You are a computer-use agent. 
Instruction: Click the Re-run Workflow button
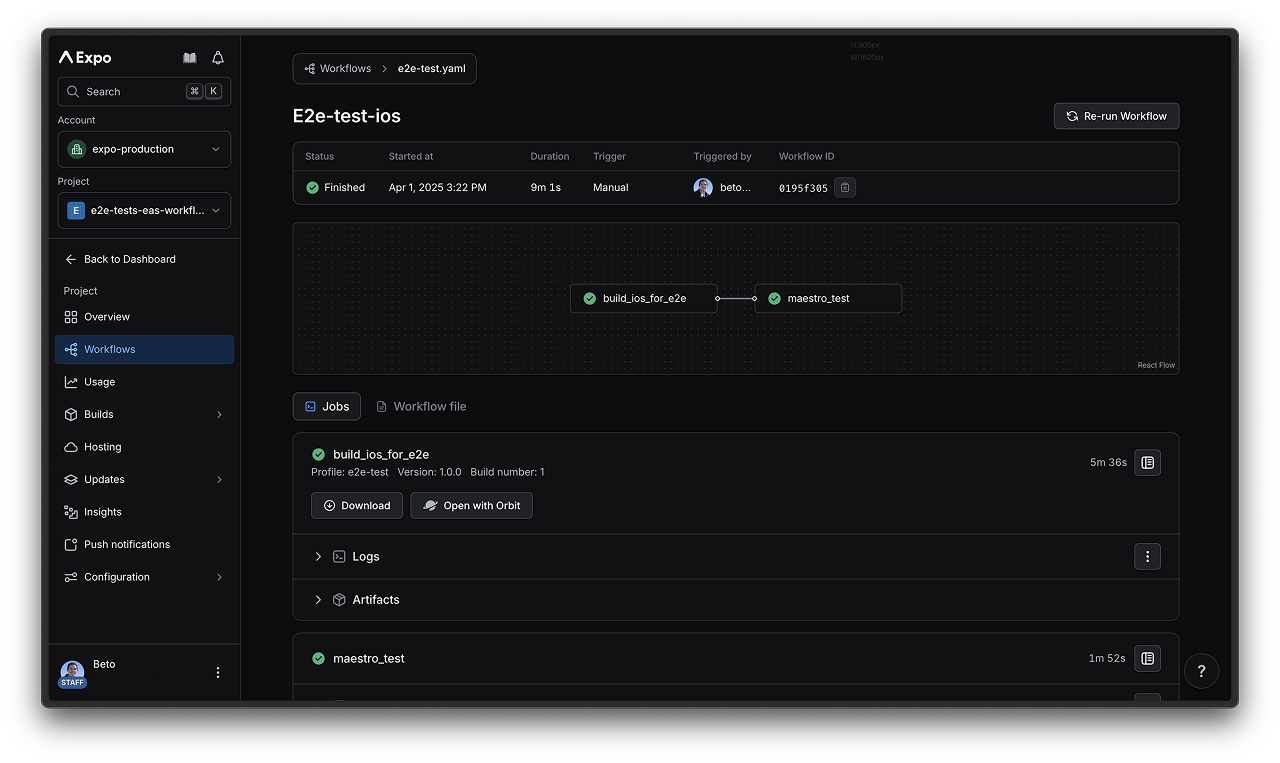pos(1116,116)
